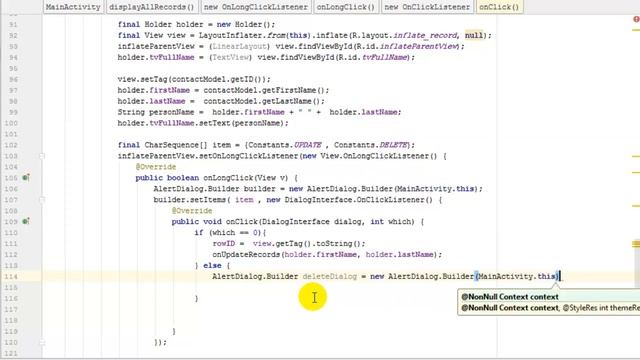
Task: Click 'LayoutInflater.from' on line 92
Action: click(x=242, y=36)
